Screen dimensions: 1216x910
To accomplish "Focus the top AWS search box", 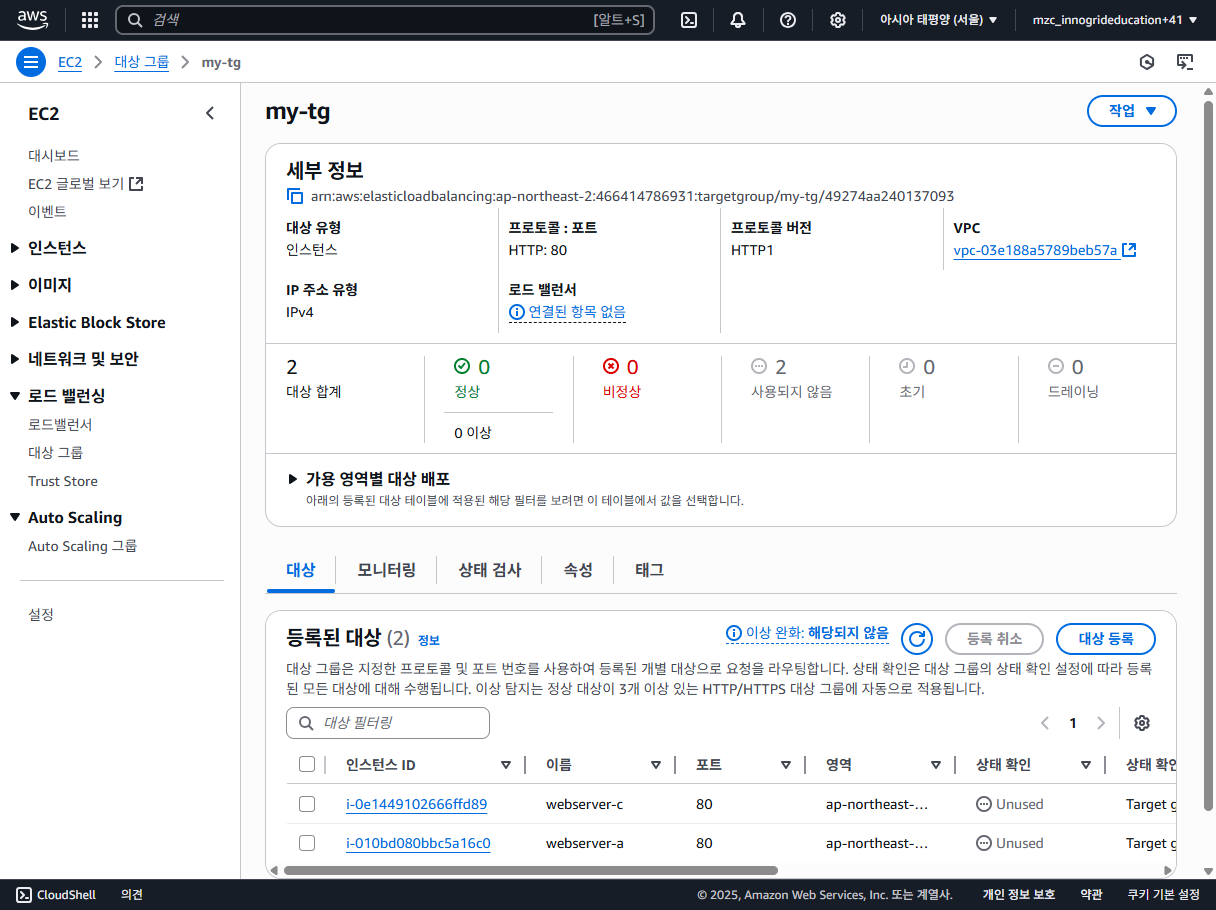I will coord(385,20).
